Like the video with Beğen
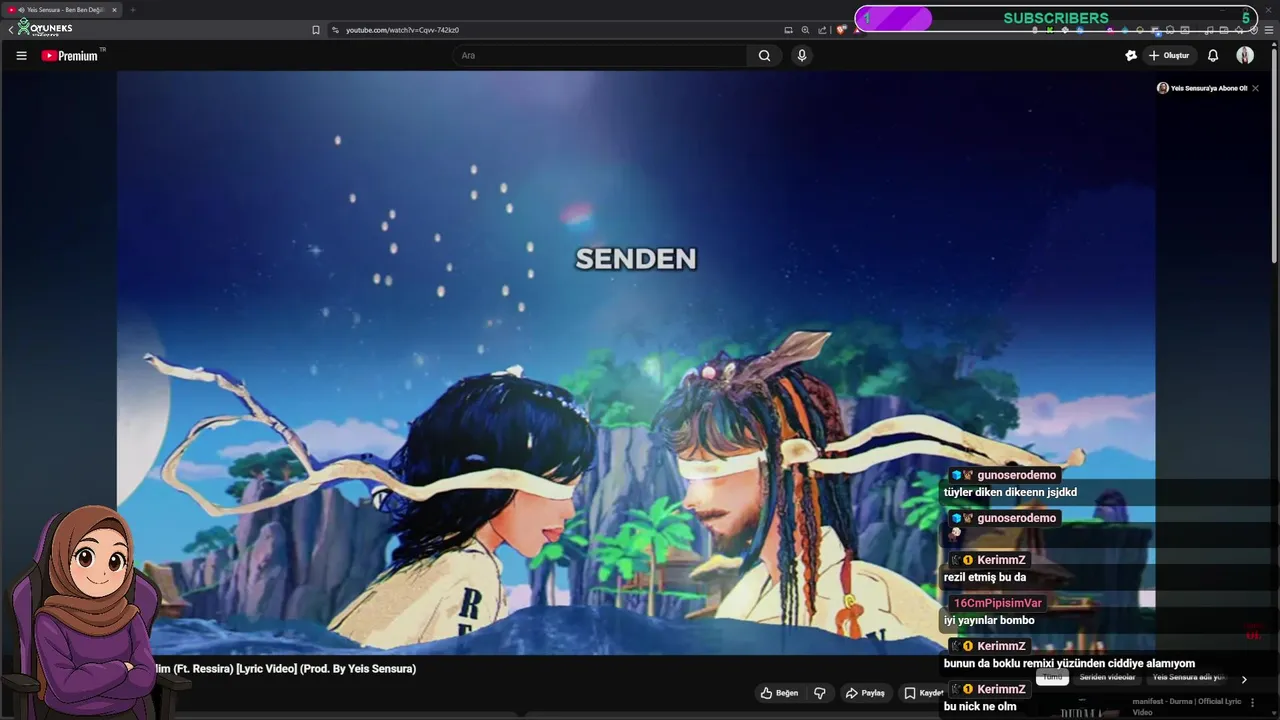Viewport: 1280px width, 720px height. [780, 693]
